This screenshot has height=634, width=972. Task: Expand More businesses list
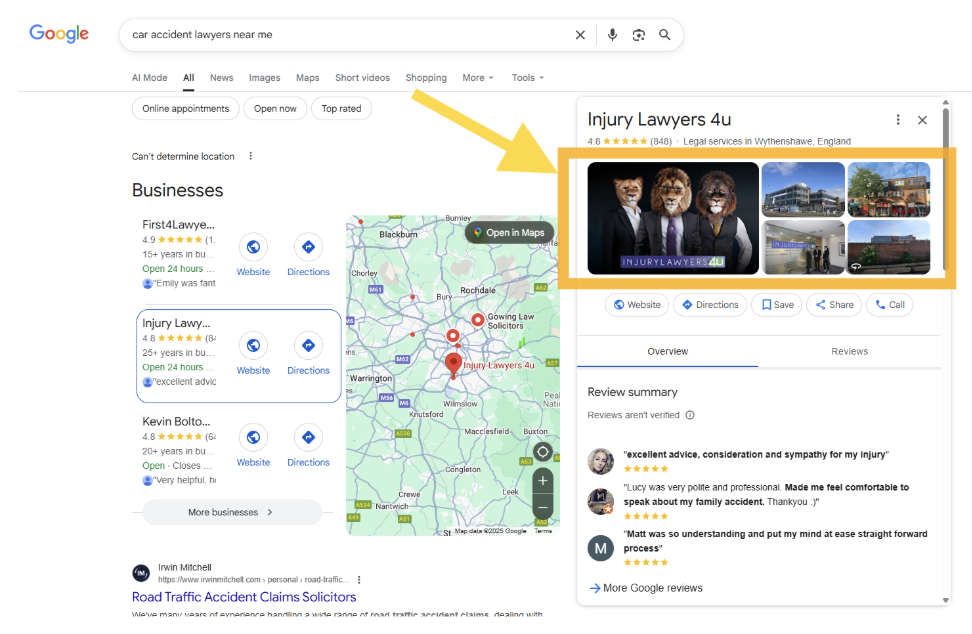(231, 512)
